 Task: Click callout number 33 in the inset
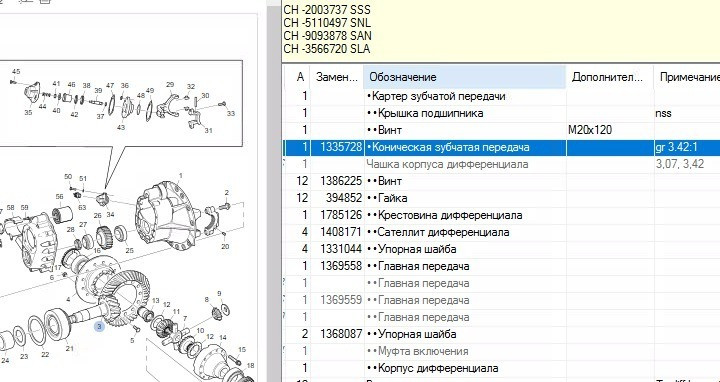[231, 113]
